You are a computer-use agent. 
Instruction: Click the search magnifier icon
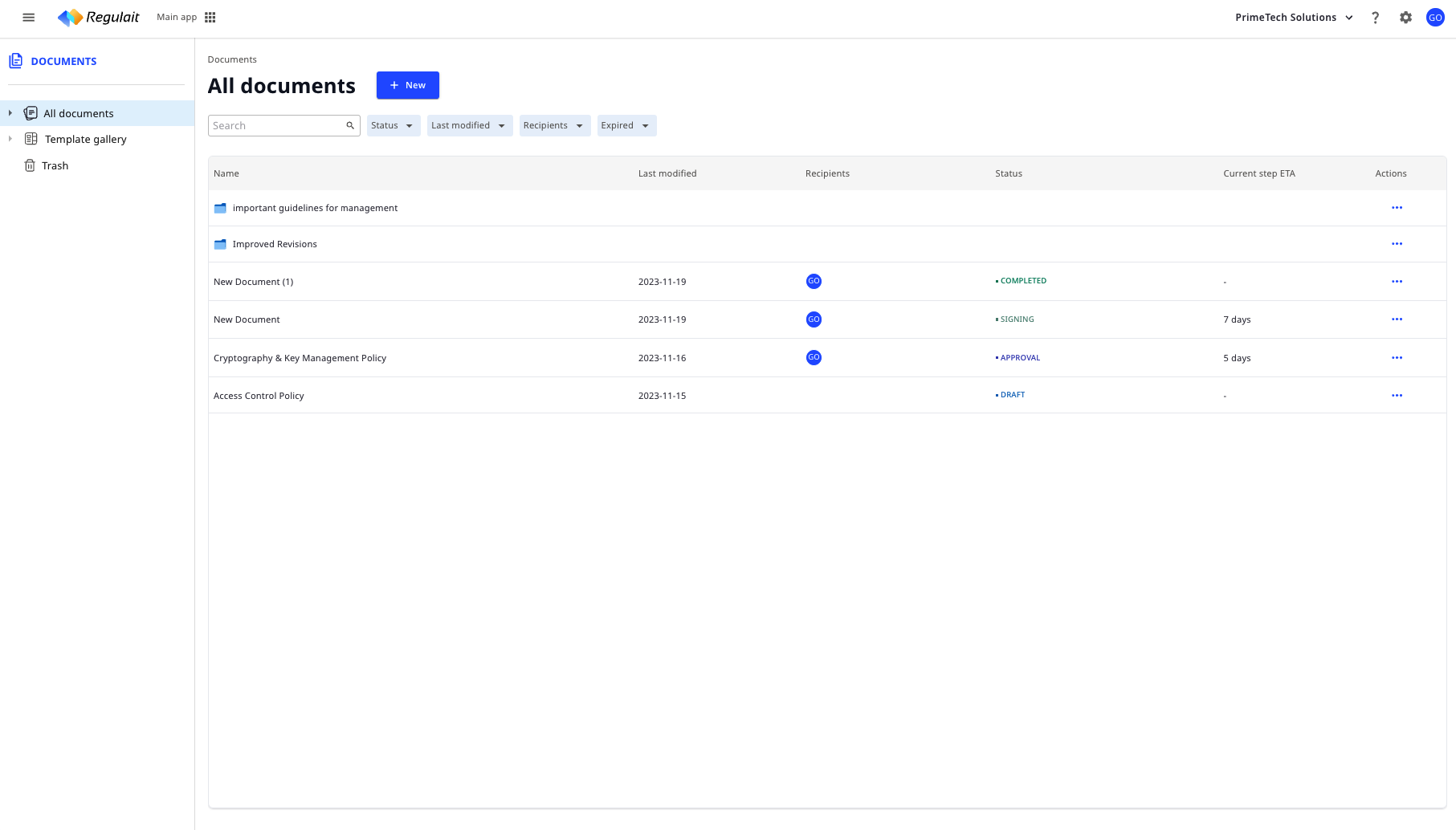[350, 125]
